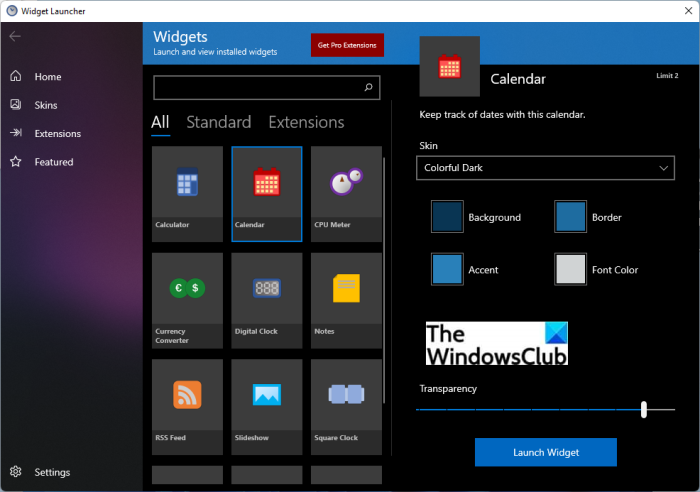The width and height of the screenshot is (700, 492).
Task: Open Skins in the sidebar
Action: 46,105
